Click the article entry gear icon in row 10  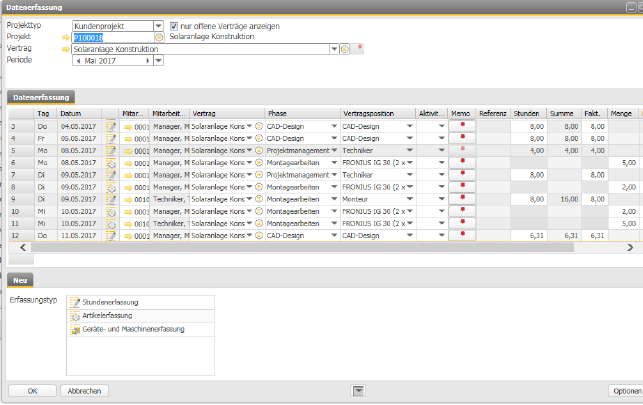[x=111, y=212]
